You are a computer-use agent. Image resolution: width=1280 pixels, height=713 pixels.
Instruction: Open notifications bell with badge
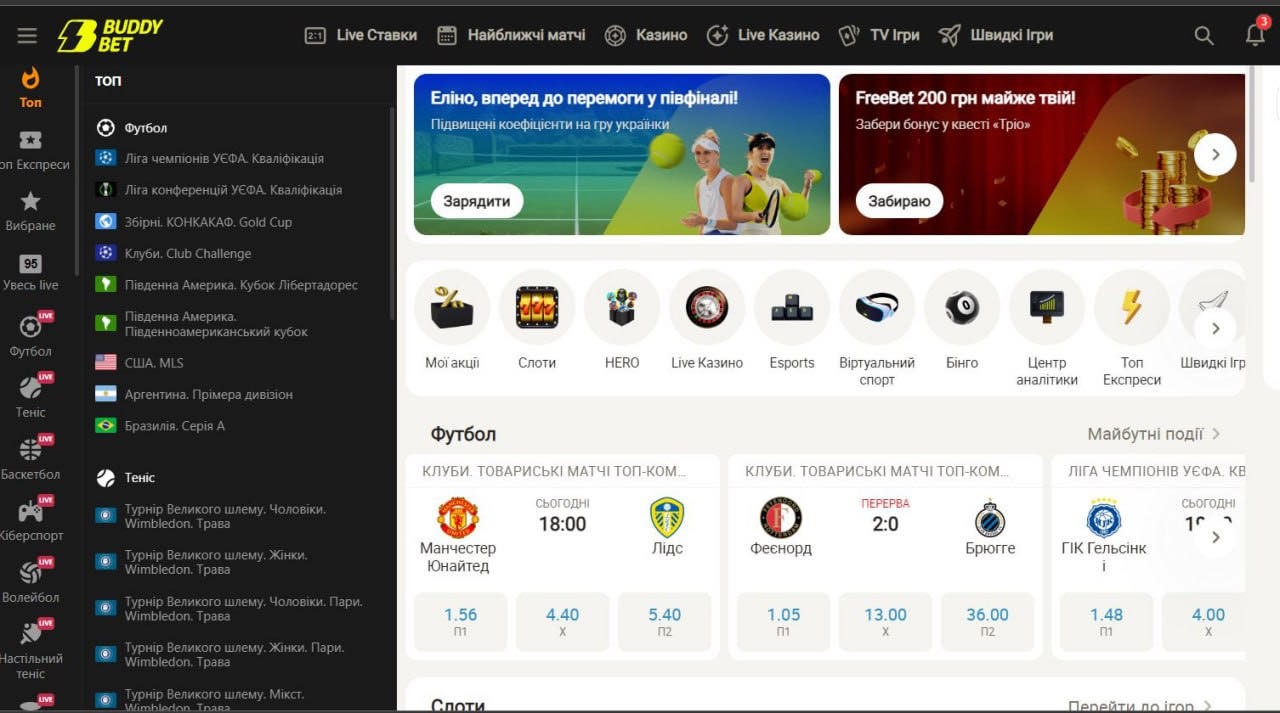click(x=1256, y=35)
